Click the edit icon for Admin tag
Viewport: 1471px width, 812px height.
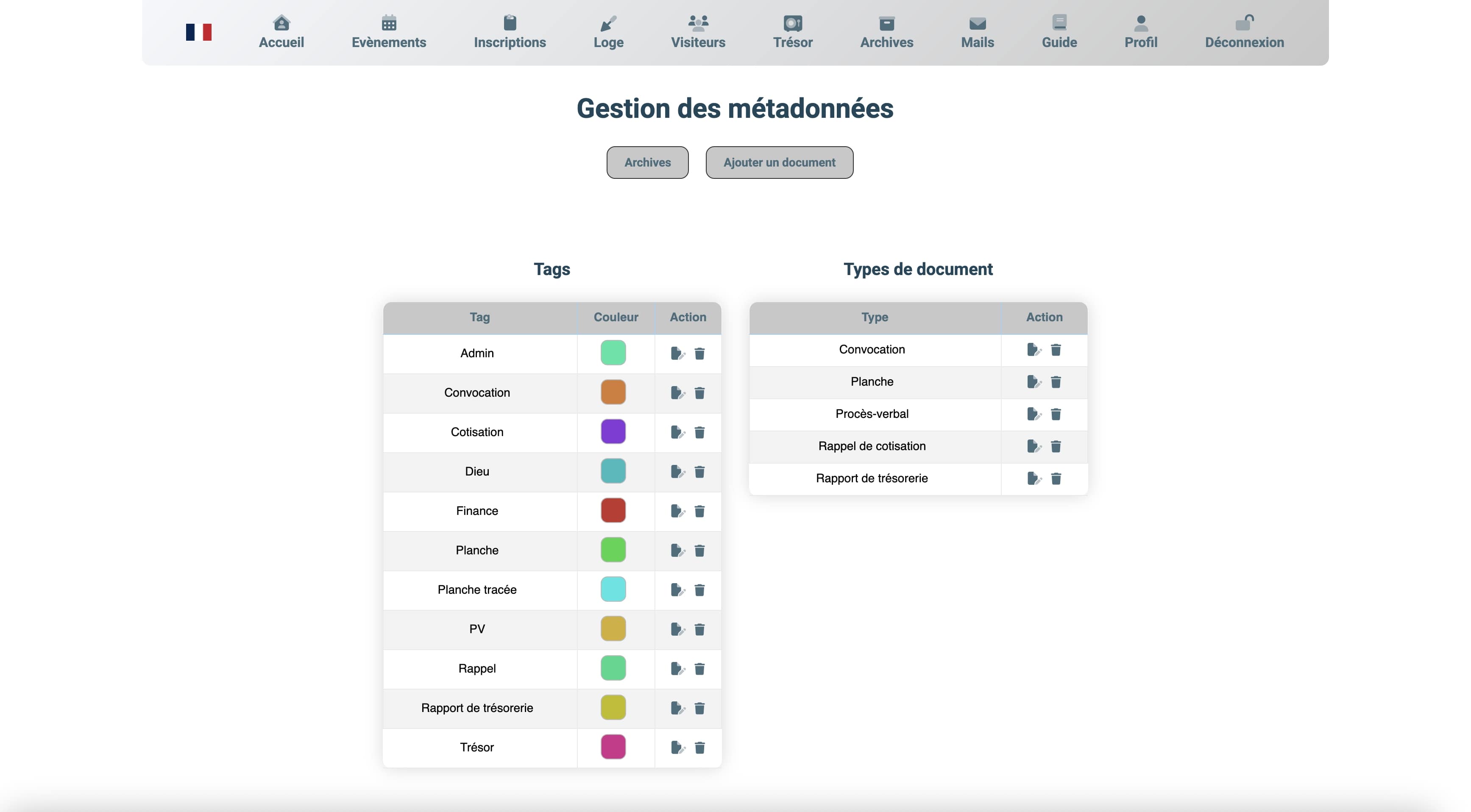(677, 353)
